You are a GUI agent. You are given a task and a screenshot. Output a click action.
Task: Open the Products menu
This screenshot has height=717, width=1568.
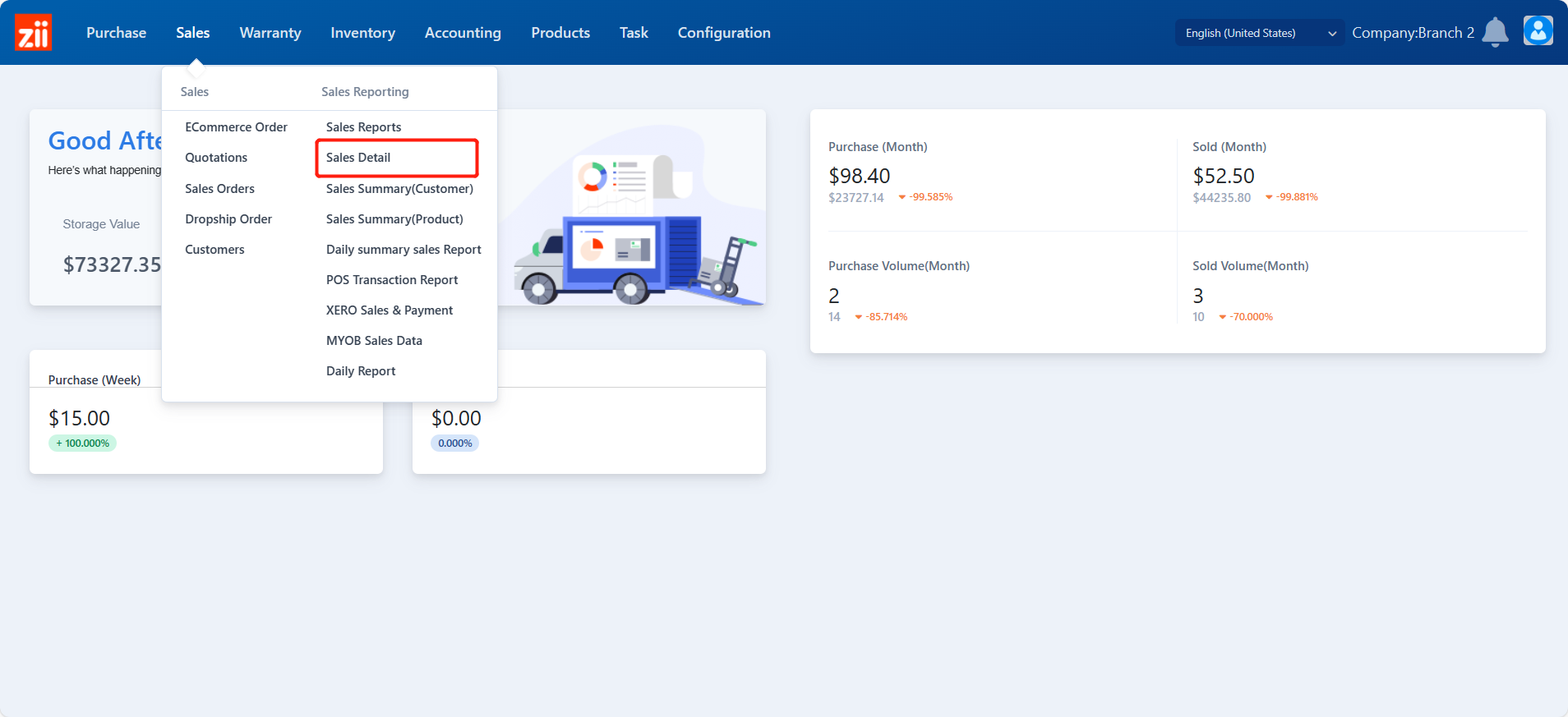pos(560,33)
